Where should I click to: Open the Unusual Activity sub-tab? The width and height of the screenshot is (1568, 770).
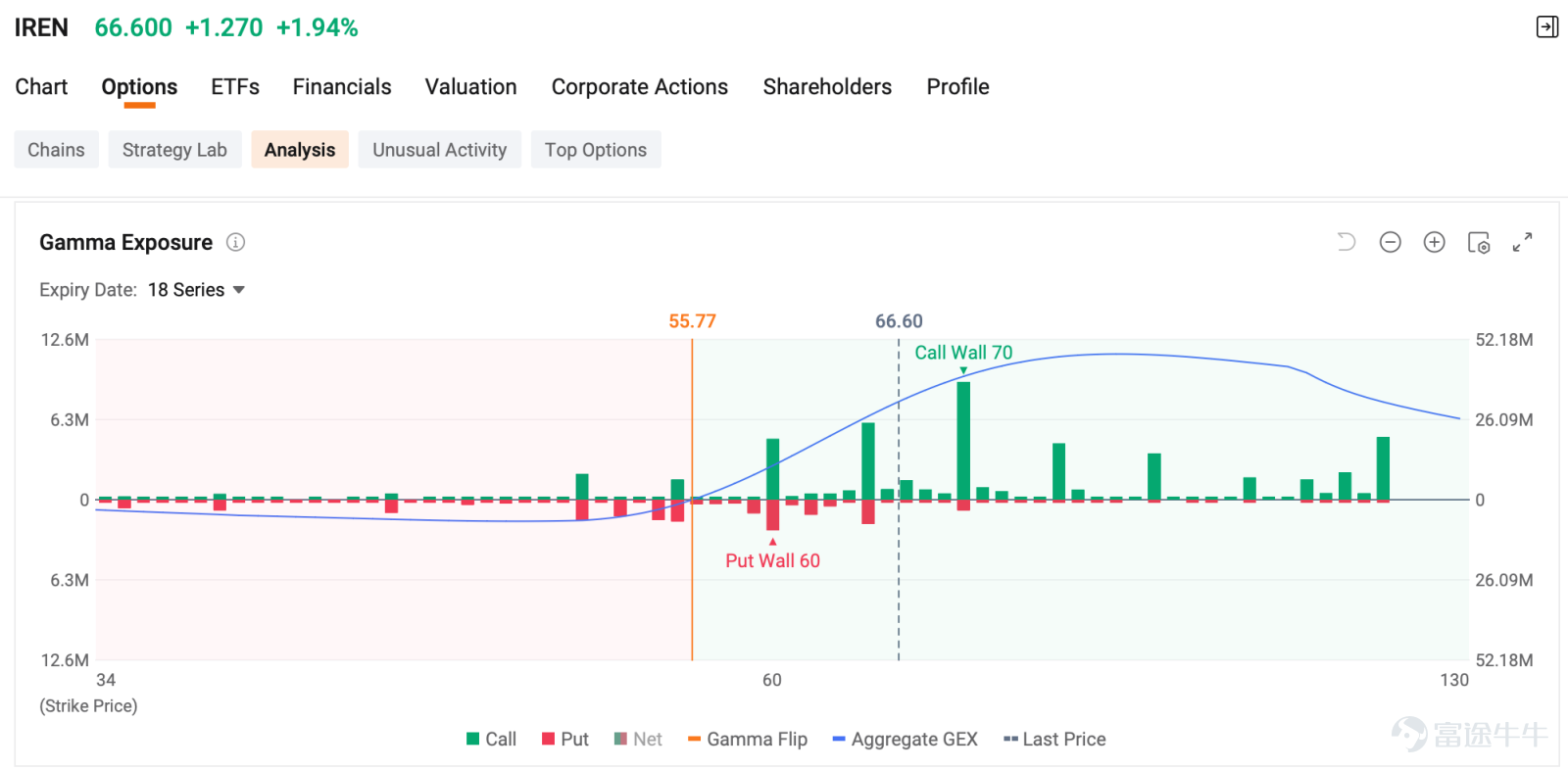coord(440,150)
